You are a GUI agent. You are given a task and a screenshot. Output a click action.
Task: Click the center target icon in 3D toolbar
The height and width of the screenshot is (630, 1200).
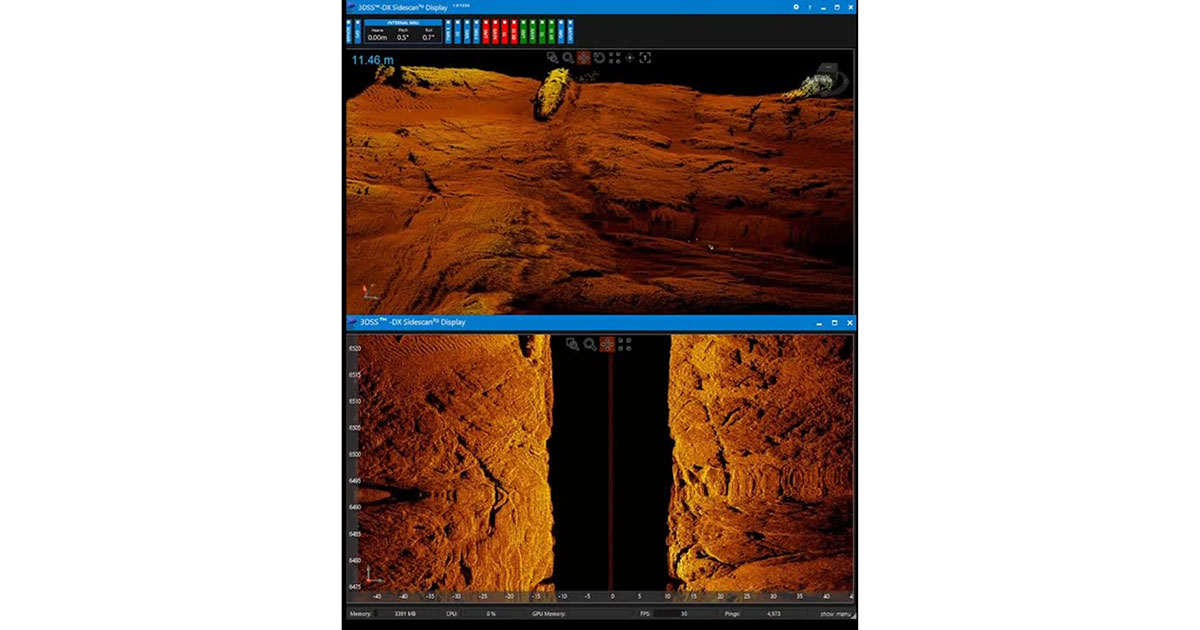click(630, 58)
